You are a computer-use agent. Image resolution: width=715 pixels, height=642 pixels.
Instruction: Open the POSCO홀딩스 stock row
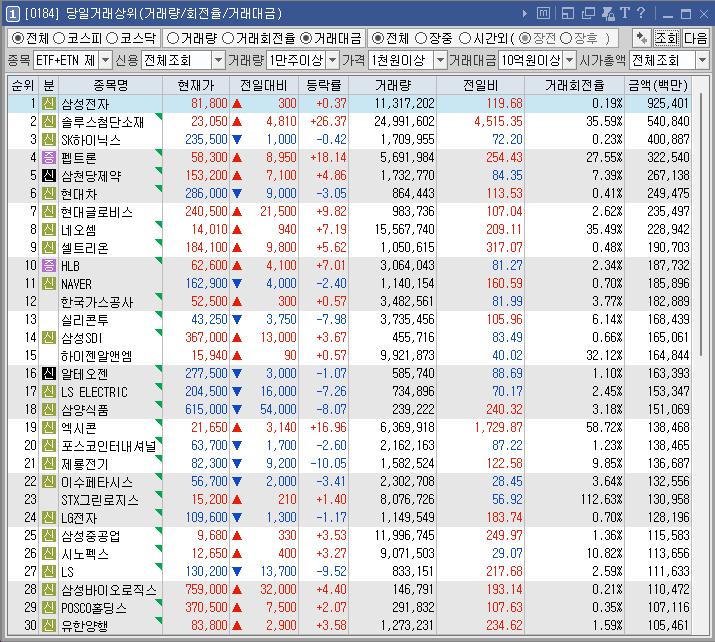tap(349, 607)
